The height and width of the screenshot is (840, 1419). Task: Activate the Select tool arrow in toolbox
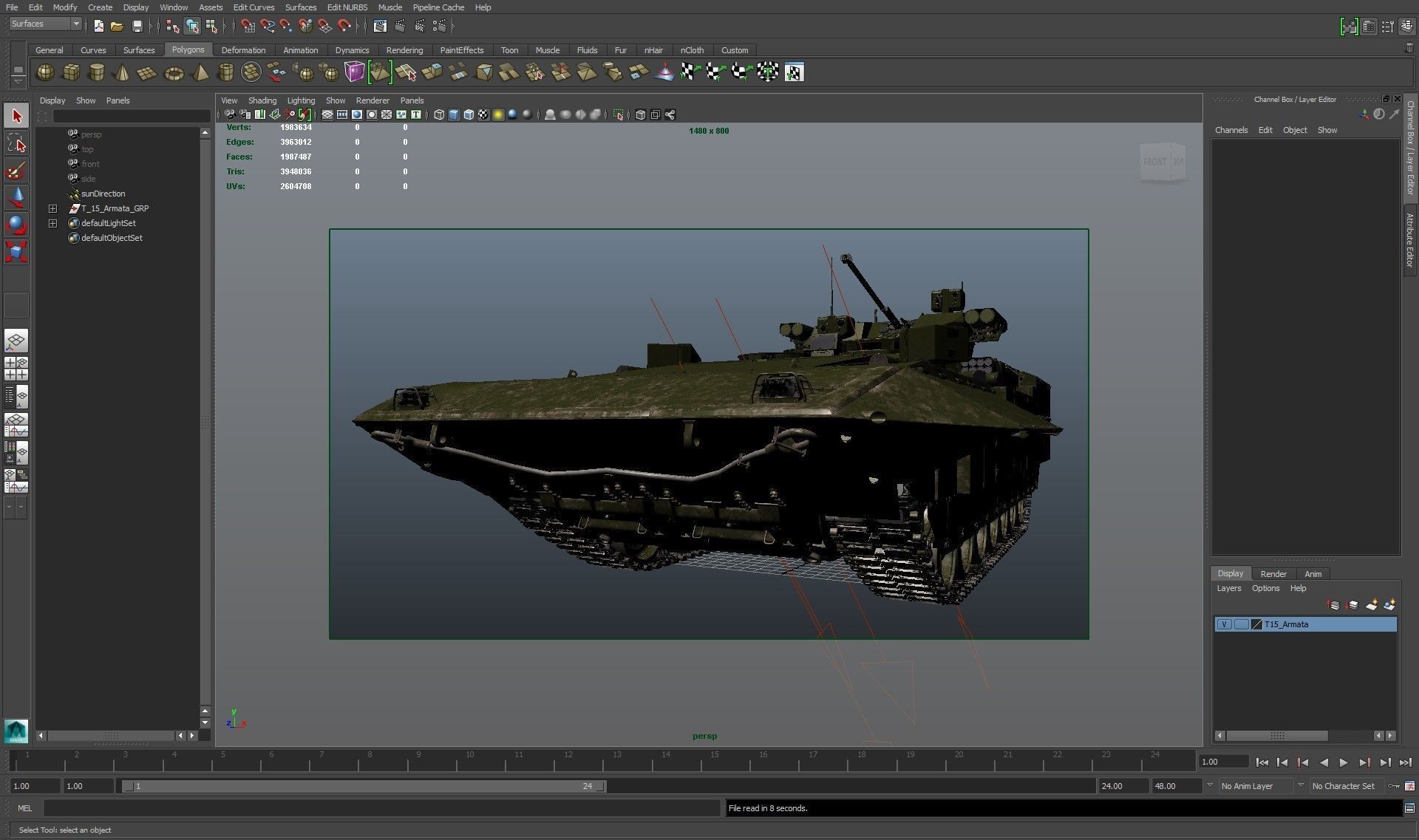pos(16,115)
